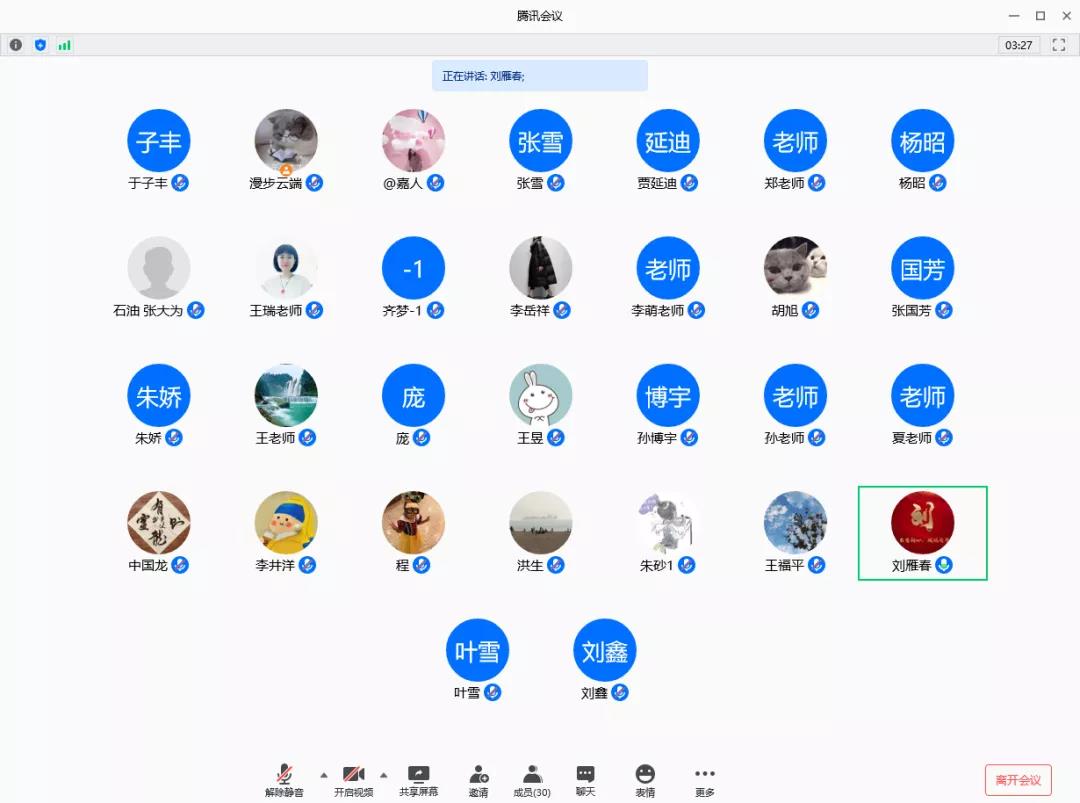
Task: Open the Emoji (表情) reactions
Action: [x=645, y=780]
